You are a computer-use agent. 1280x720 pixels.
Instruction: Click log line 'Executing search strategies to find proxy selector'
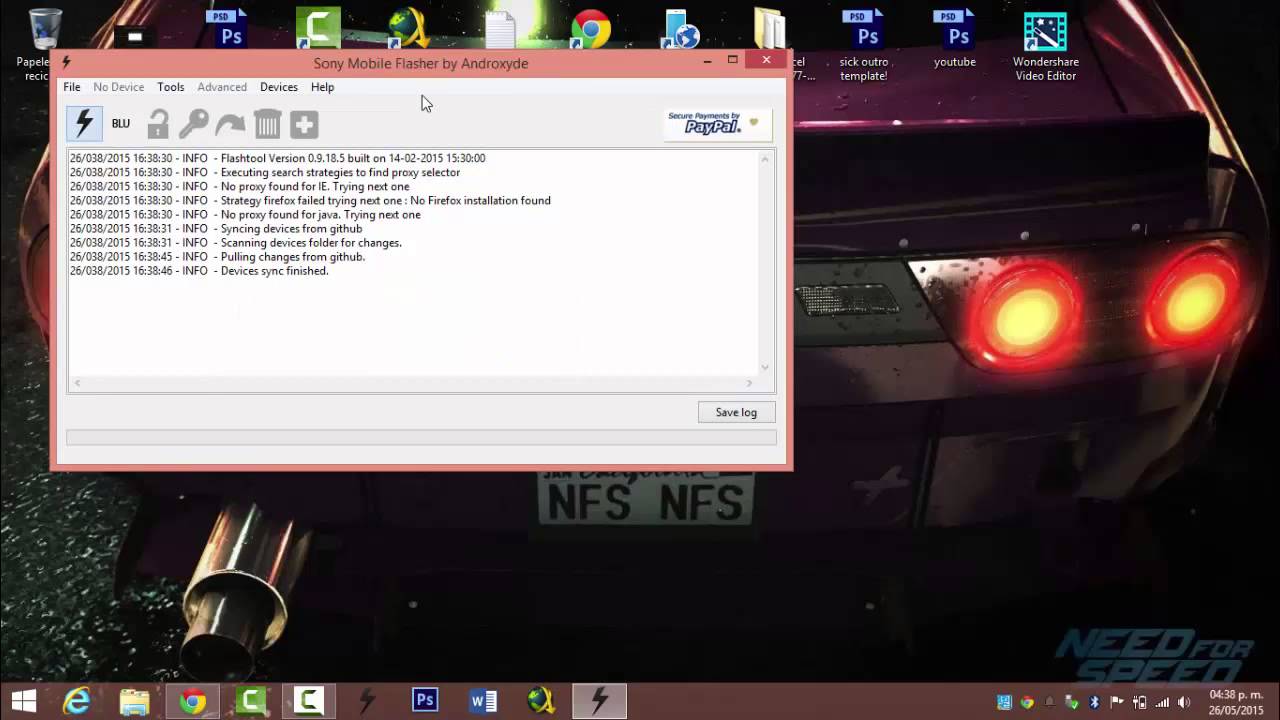(x=265, y=172)
